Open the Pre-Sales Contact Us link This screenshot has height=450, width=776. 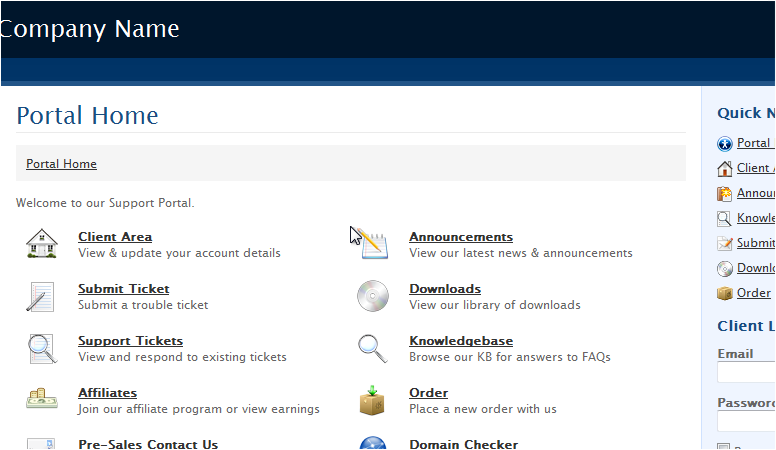[148, 444]
